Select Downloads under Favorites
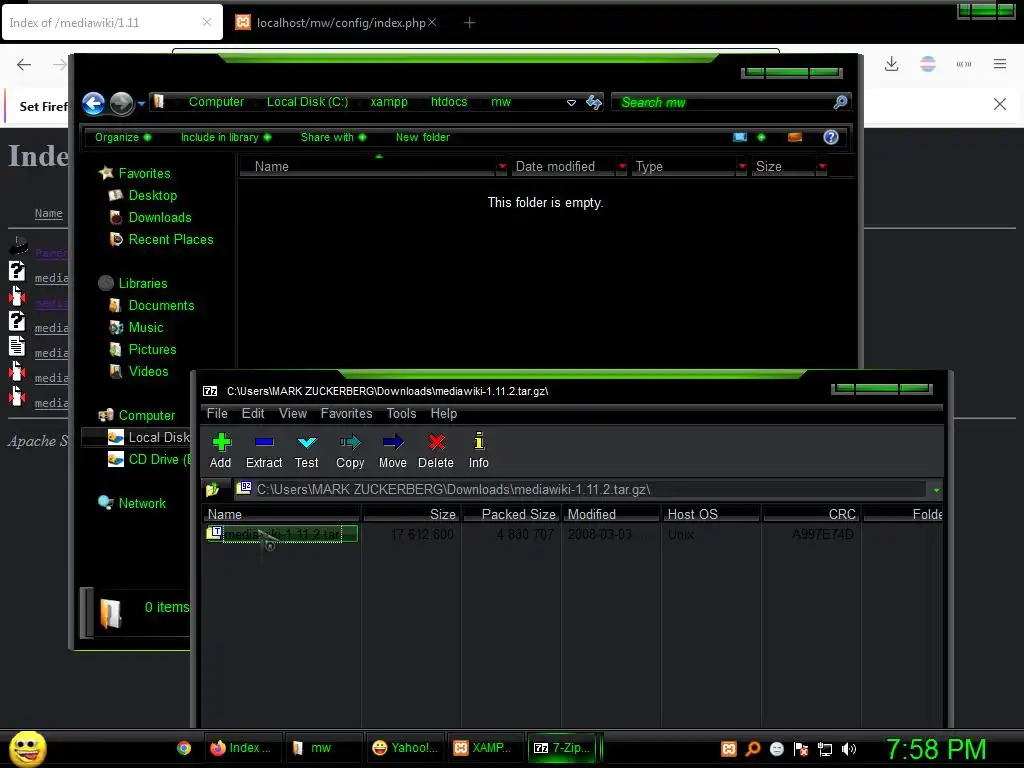 point(159,217)
